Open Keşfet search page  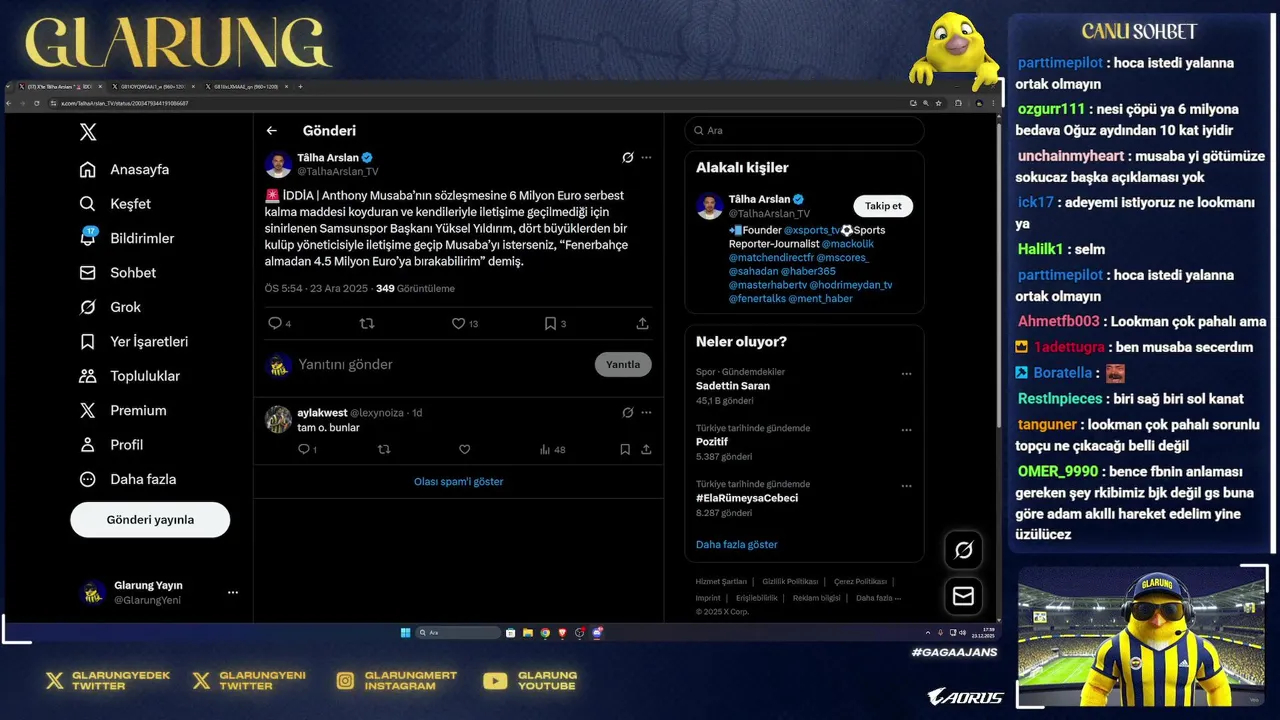coord(116,204)
